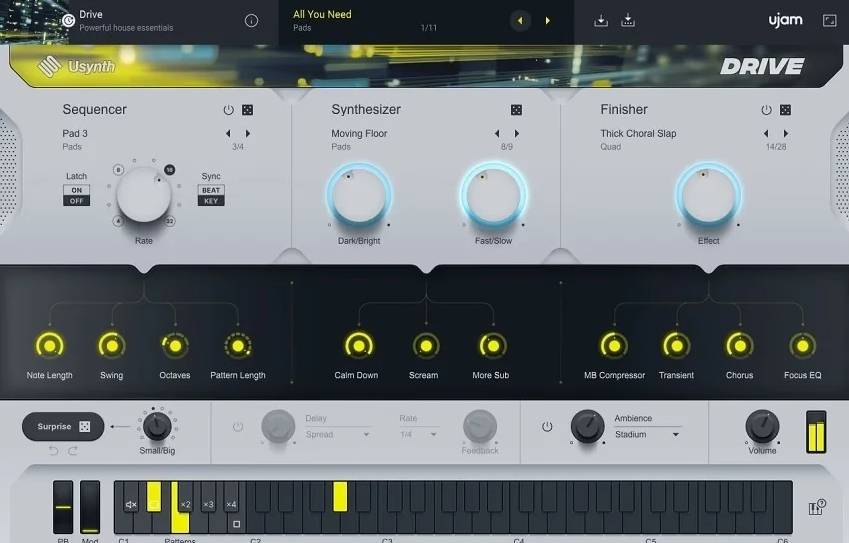Image resolution: width=849 pixels, height=543 pixels.
Task: Enable the Delay section power button
Action: coord(238,427)
